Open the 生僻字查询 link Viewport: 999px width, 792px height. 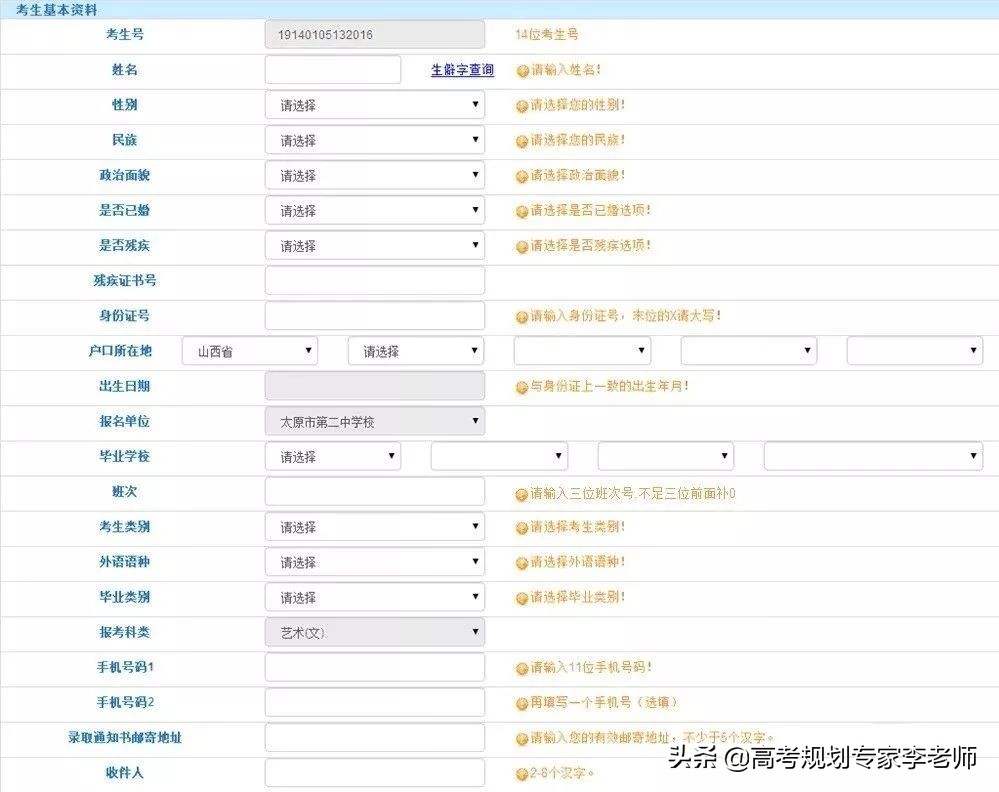[x=461, y=70]
